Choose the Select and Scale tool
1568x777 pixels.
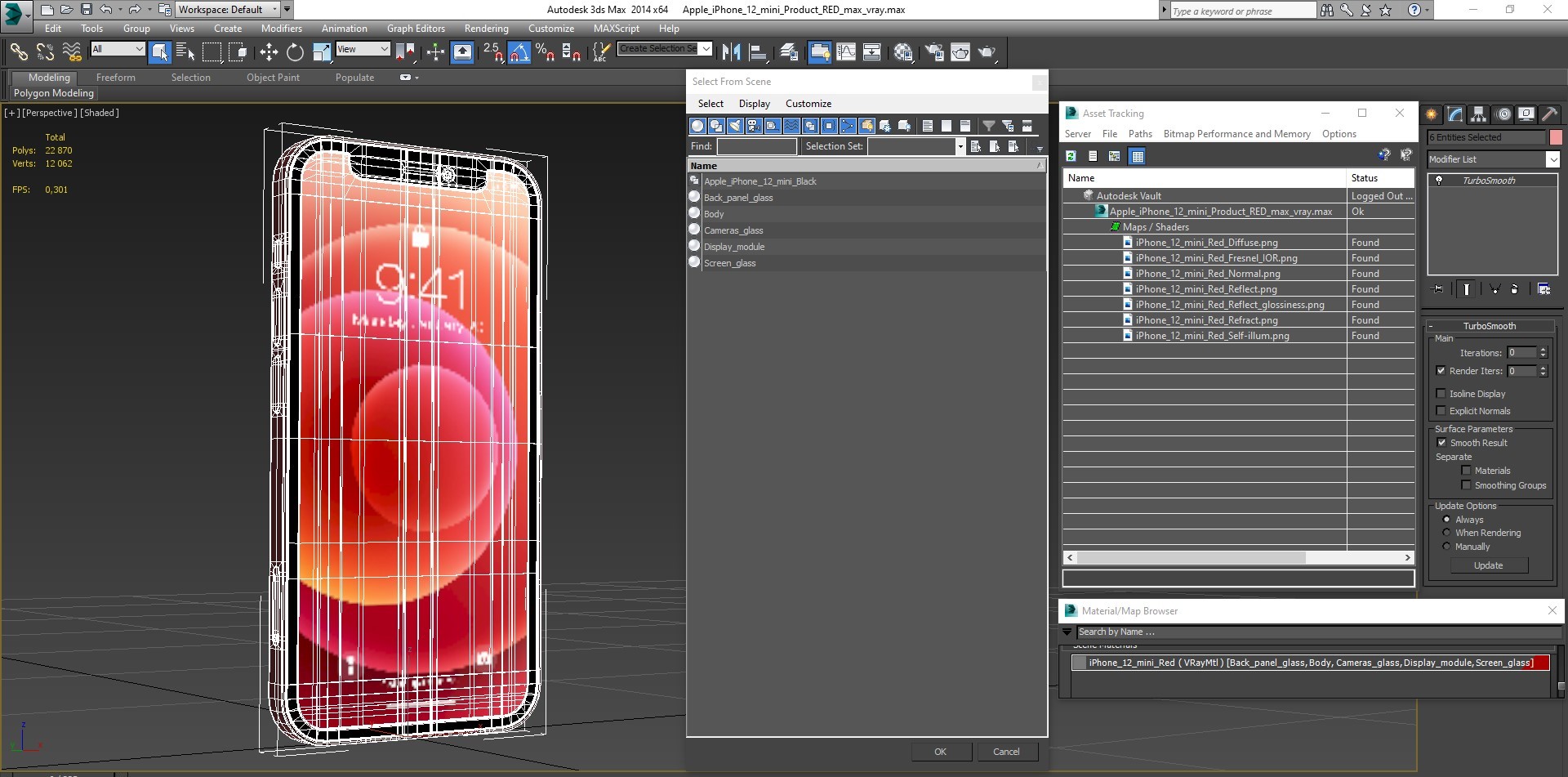coord(322,52)
